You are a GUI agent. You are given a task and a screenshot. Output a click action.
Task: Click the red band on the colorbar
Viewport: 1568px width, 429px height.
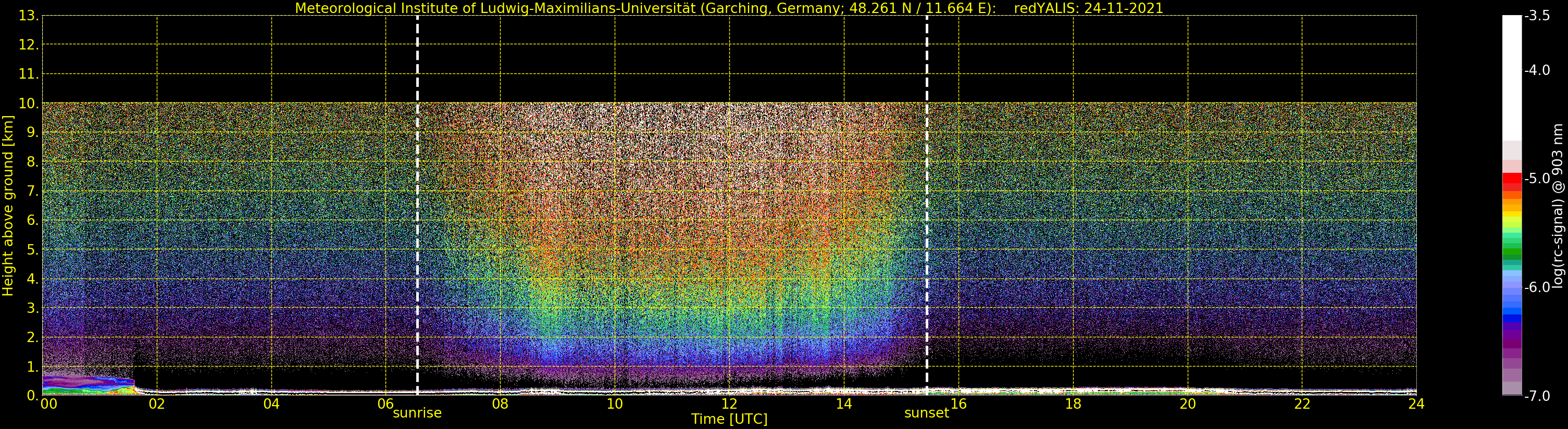(x=1512, y=179)
